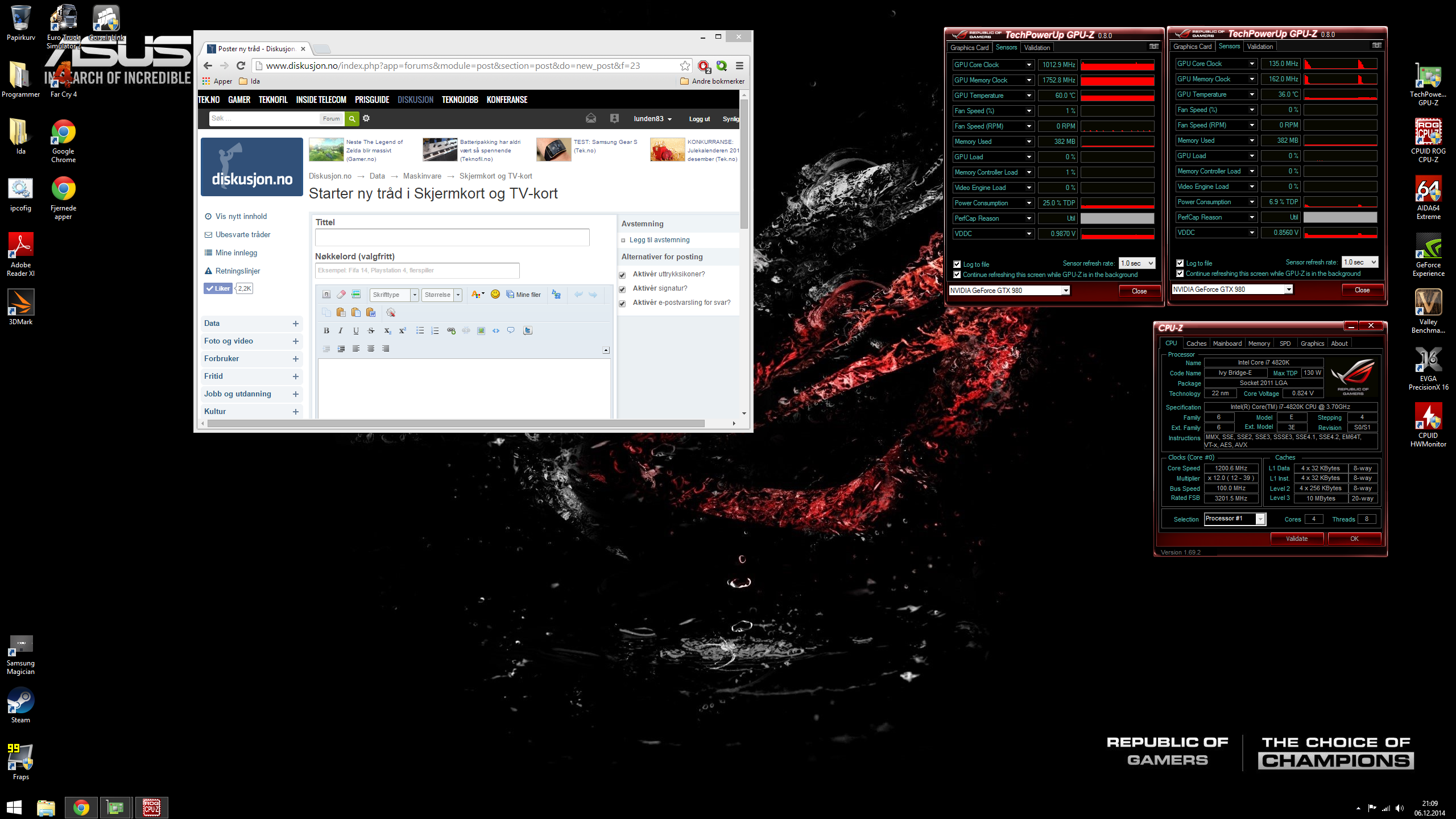The width and height of the screenshot is (1456, 819).
Task: Click the find and replace icon
Action: [x=556, y=294]
